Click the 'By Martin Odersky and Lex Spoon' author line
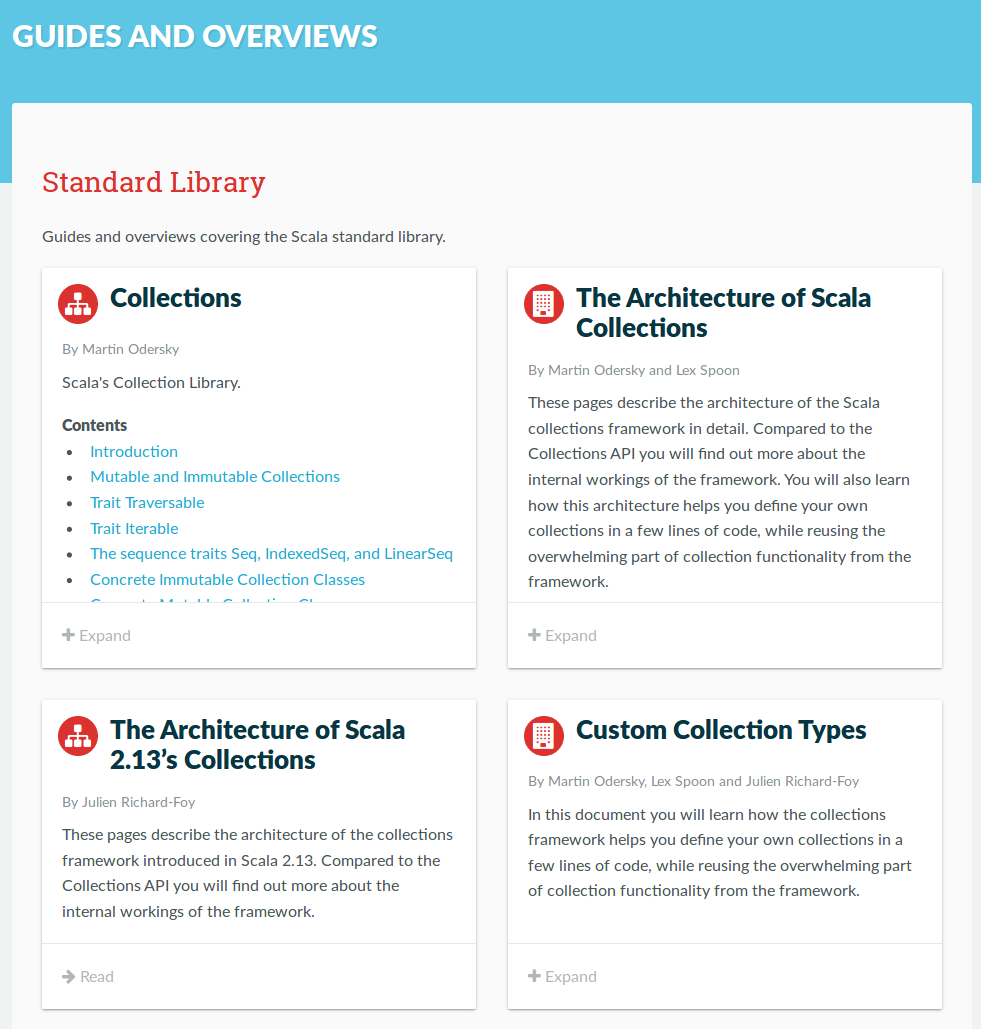The height and width of the screenshot is (1029, 981). click(x=634, y=370)
